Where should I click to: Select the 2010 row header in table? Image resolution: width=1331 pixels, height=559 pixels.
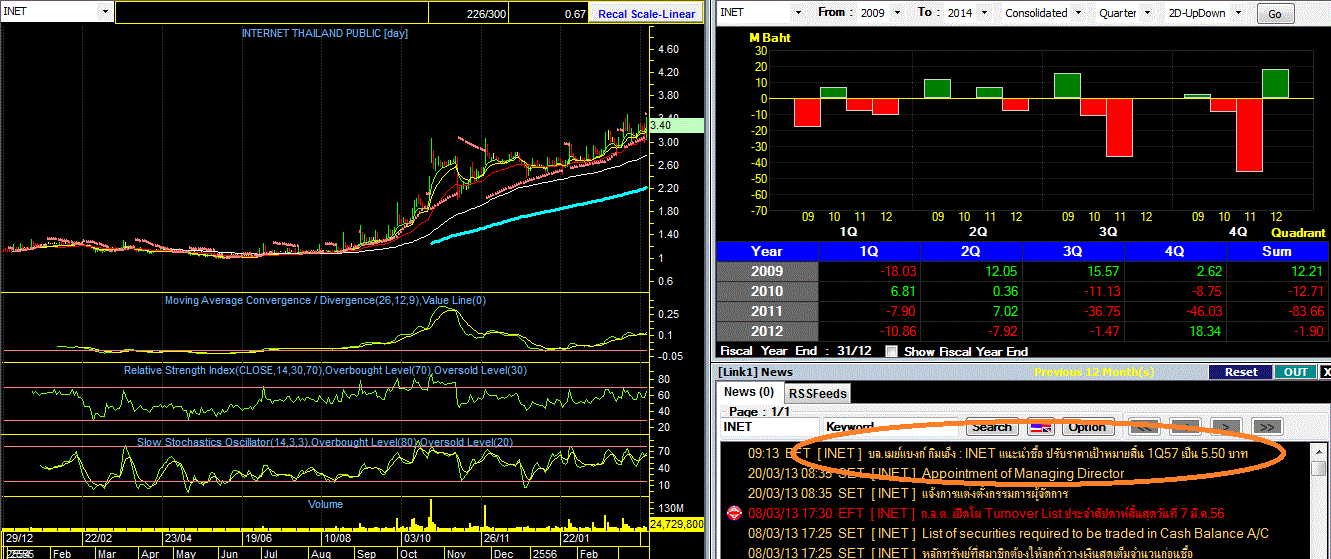(x=767, y=291)
